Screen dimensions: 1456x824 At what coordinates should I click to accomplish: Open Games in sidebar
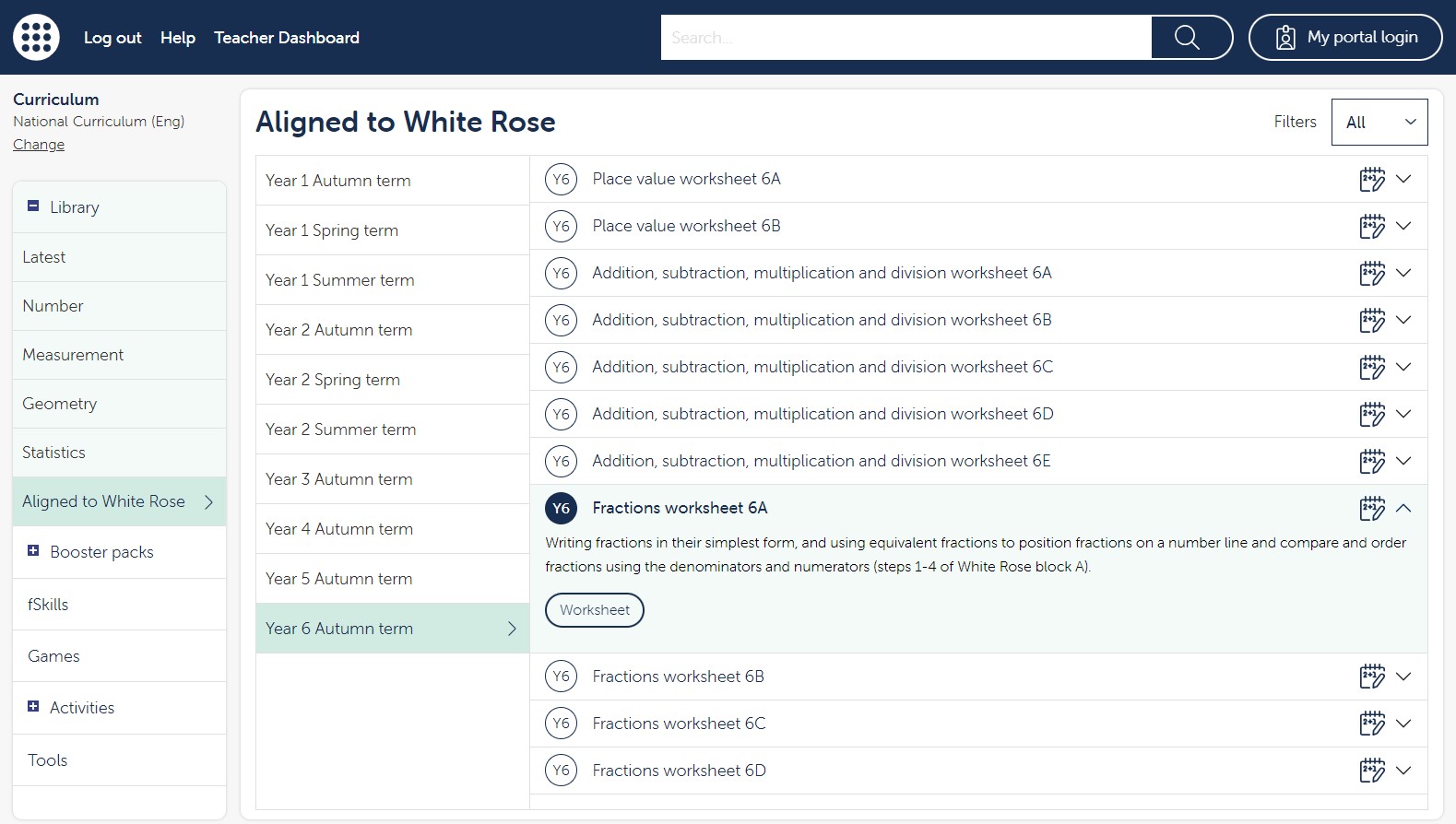coord(119,656)
